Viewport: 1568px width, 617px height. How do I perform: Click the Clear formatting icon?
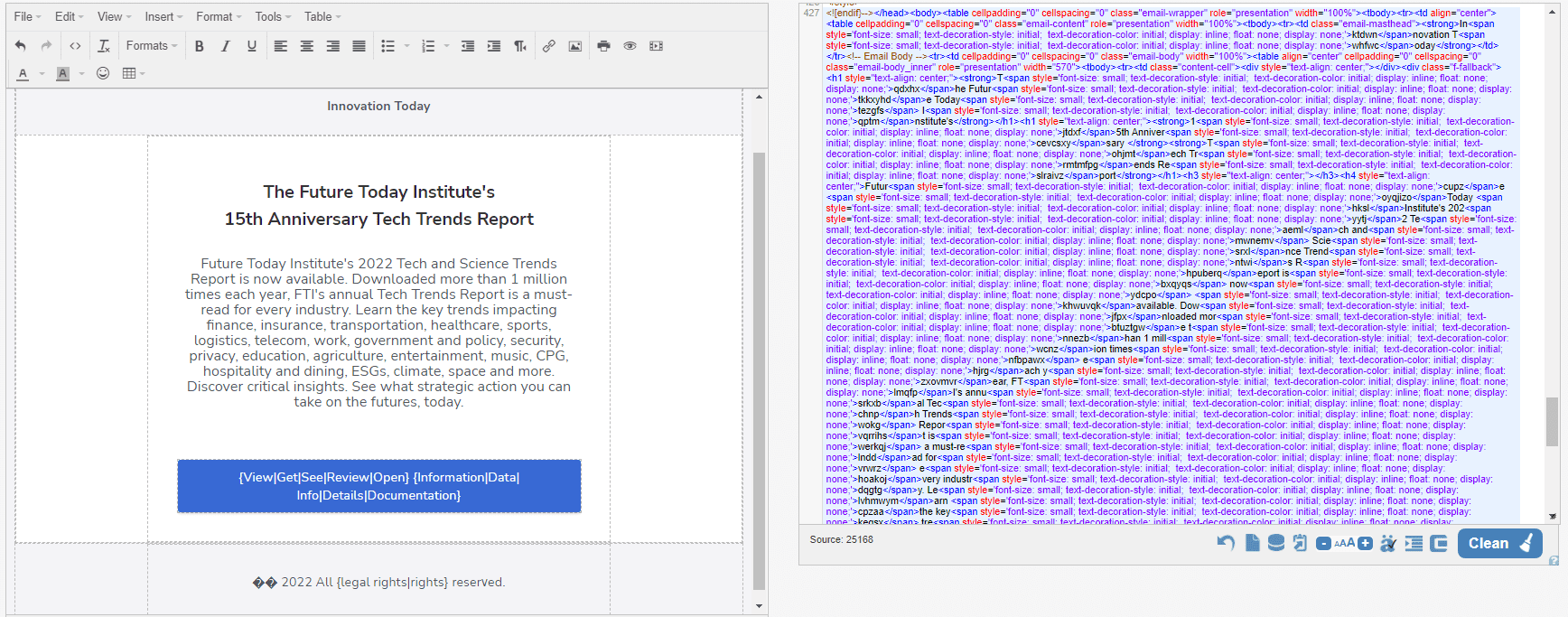tap(104, 46)
